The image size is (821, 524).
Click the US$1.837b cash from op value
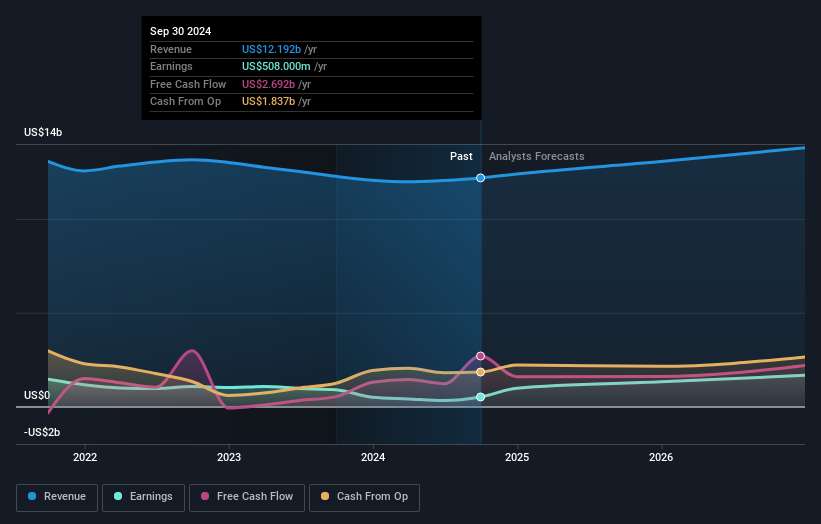(269, 102)
